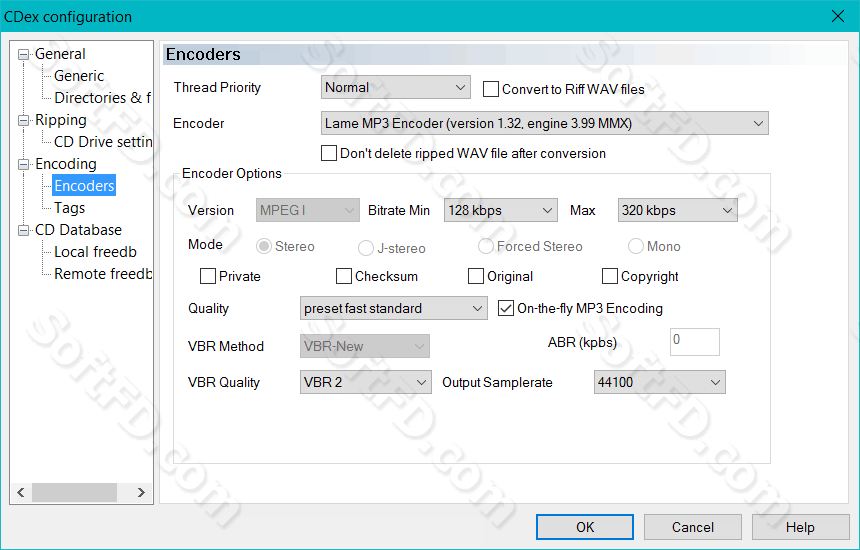Click the tree panel horizontal scrollbar thumb
Screen dimensions: 860x550
(74, 492)
